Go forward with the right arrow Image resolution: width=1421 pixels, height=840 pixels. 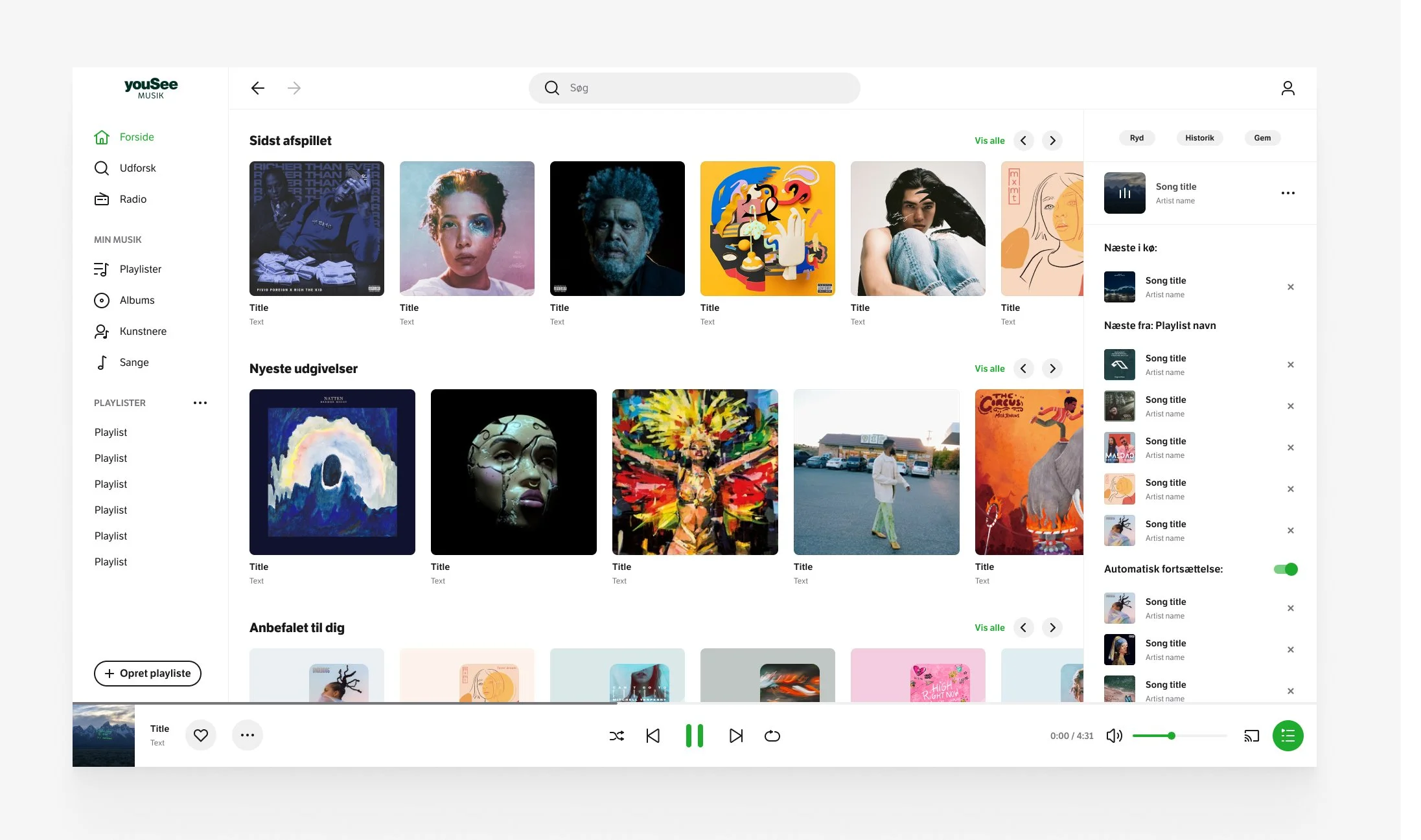[294, 88]
